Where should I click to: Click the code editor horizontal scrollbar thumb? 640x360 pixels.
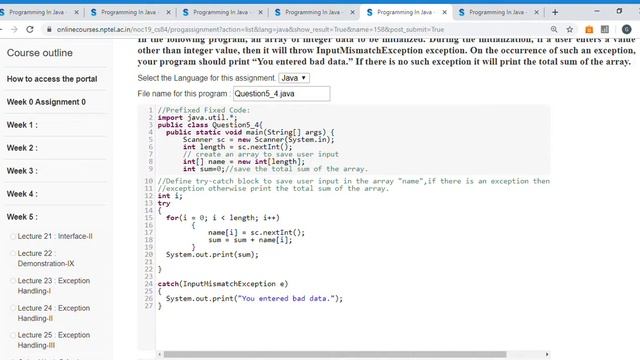coord(335,354)
